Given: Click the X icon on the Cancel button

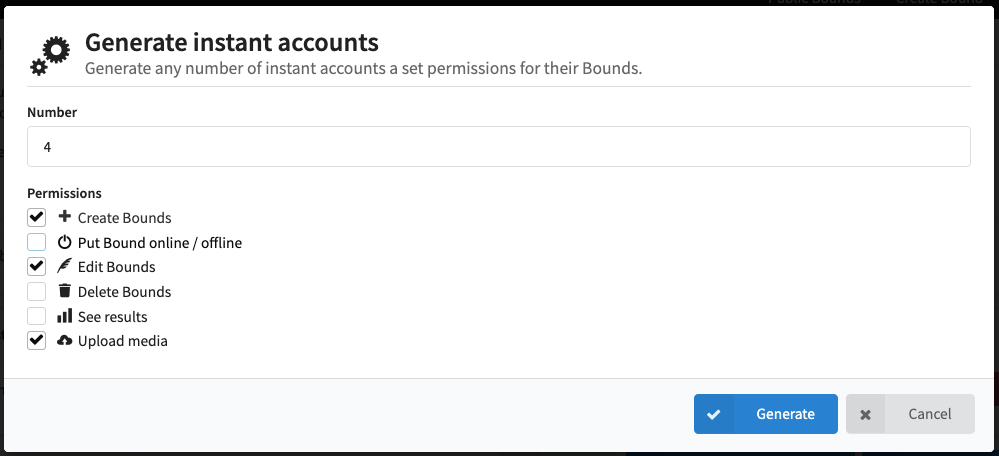Looking at the screenshot, I should pos(865,415).
